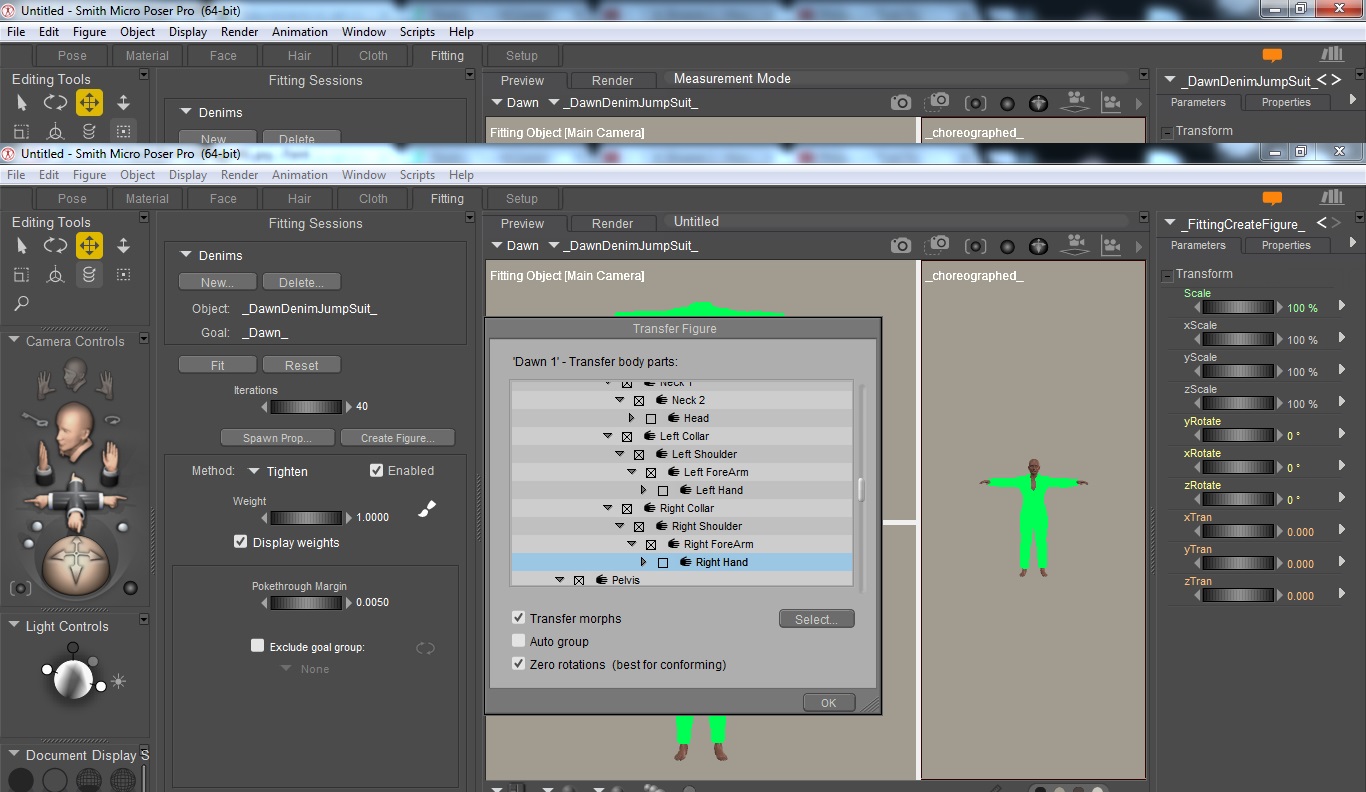Viewport: 1366px width, 792px height.
Task: Uncheck Transfer morphs option
Action: (x=518, y=618)
